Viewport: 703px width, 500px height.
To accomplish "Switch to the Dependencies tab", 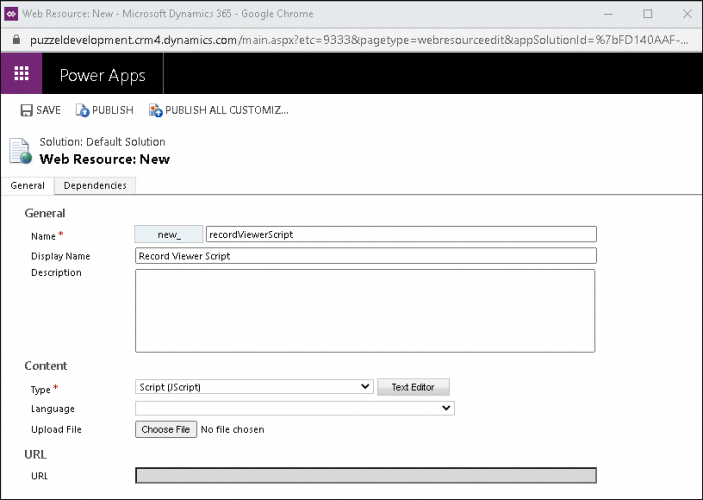I will pos(95,185).
